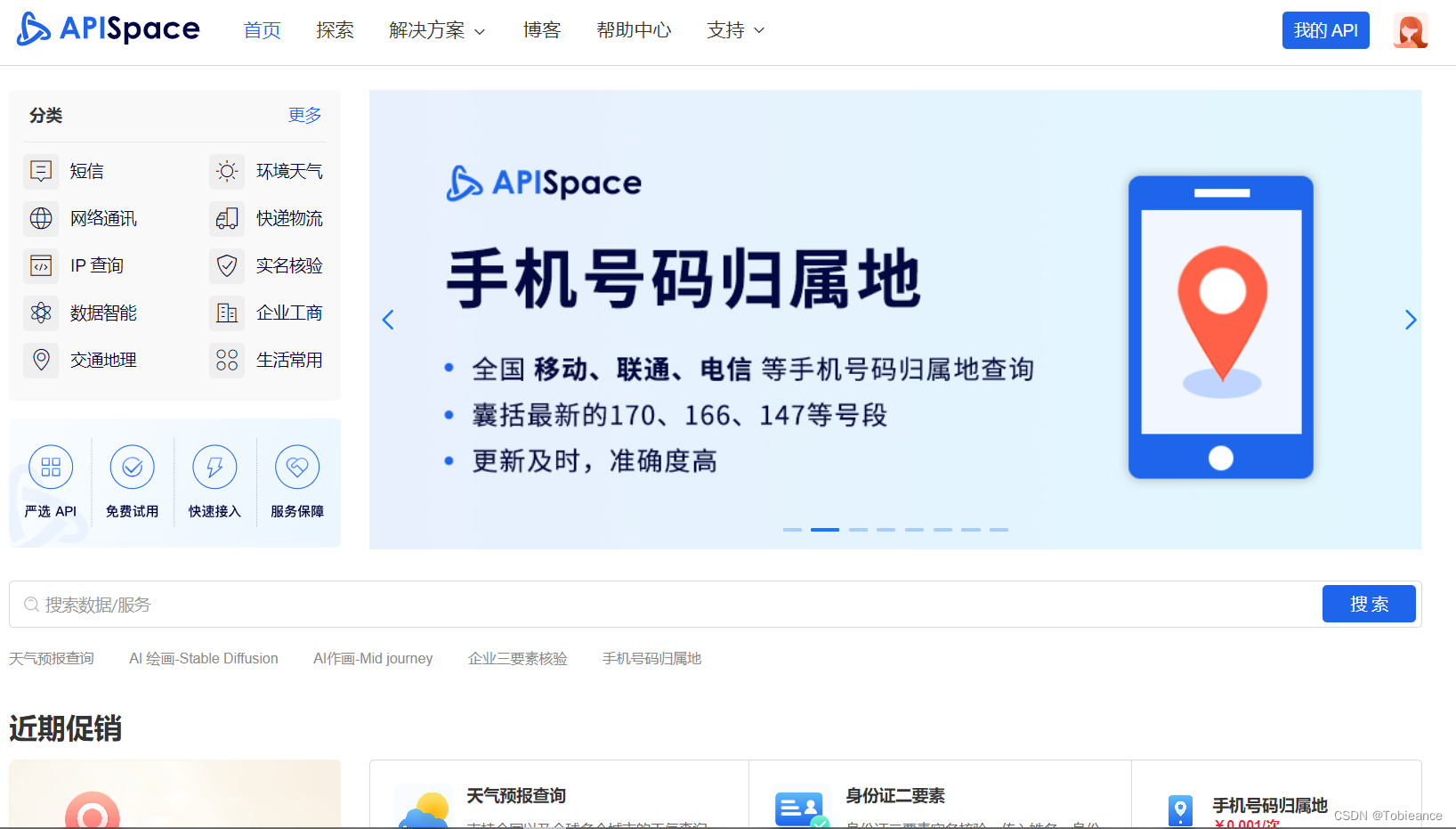Select the third banner slide indicator
1456x829 pixels.
[x=858, y=530]
